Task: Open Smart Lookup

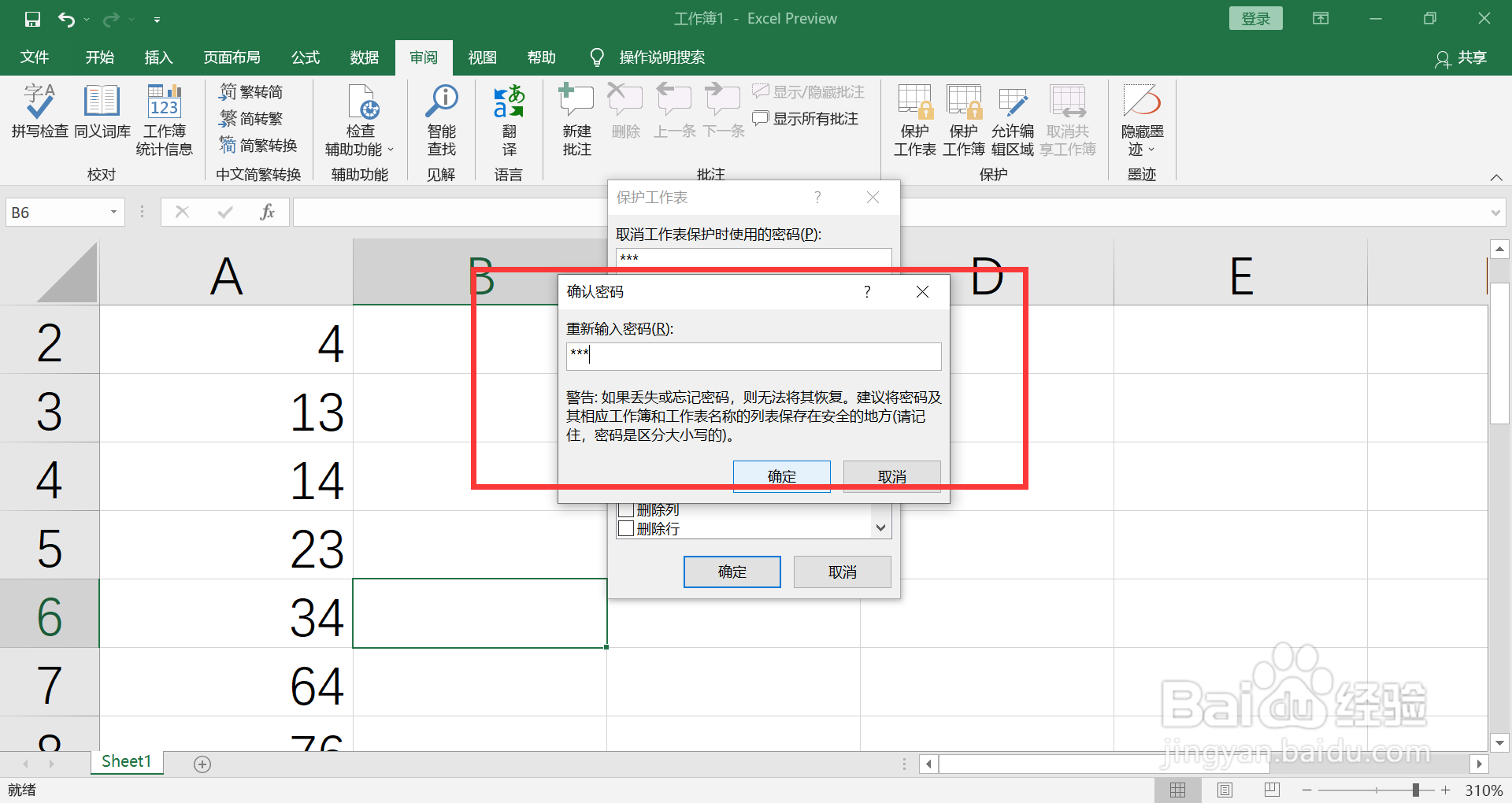Action: (x=441, y=120)
